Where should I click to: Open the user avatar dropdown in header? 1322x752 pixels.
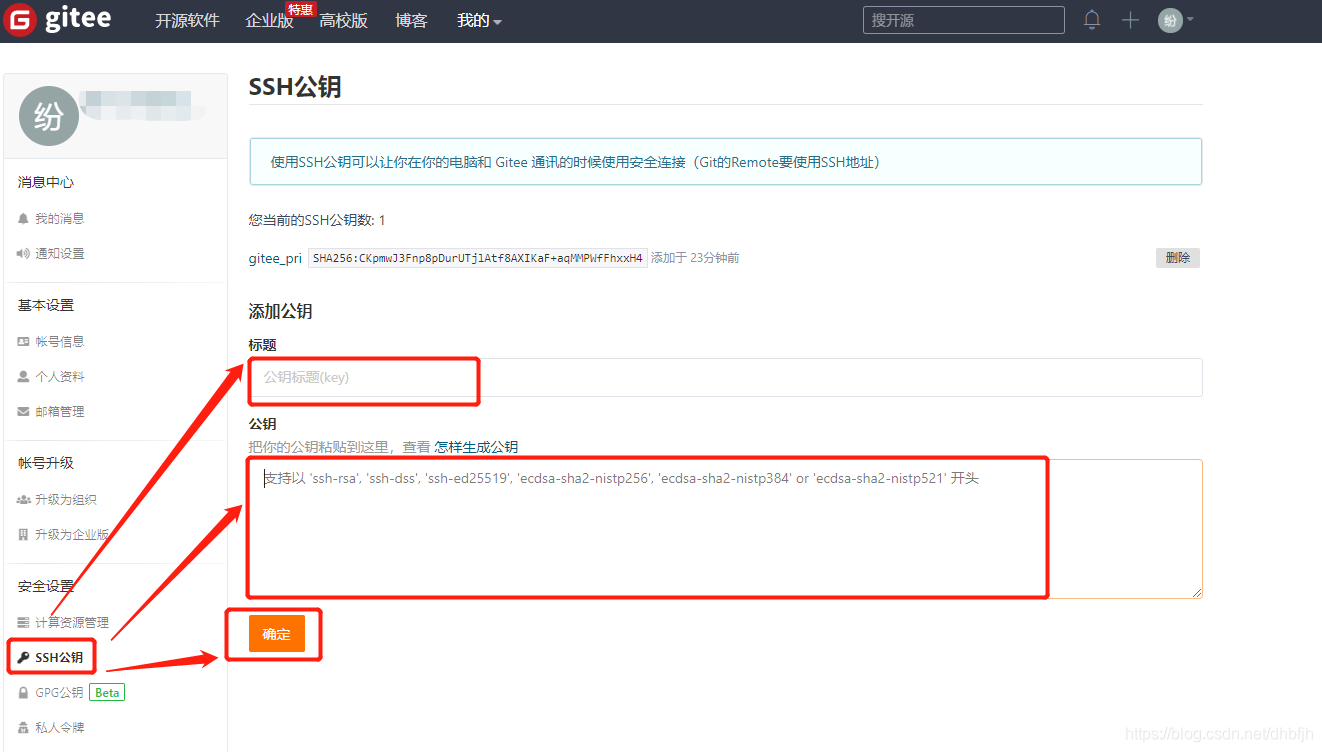pos(1176,20)
